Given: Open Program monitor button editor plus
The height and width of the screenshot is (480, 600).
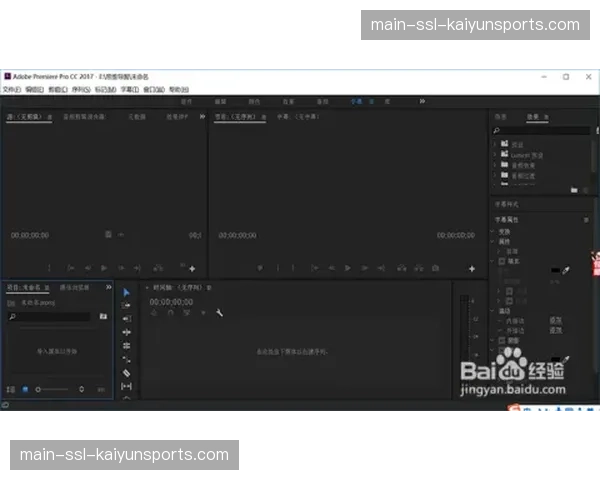Looking at the screenshot, I should point(472,269).
